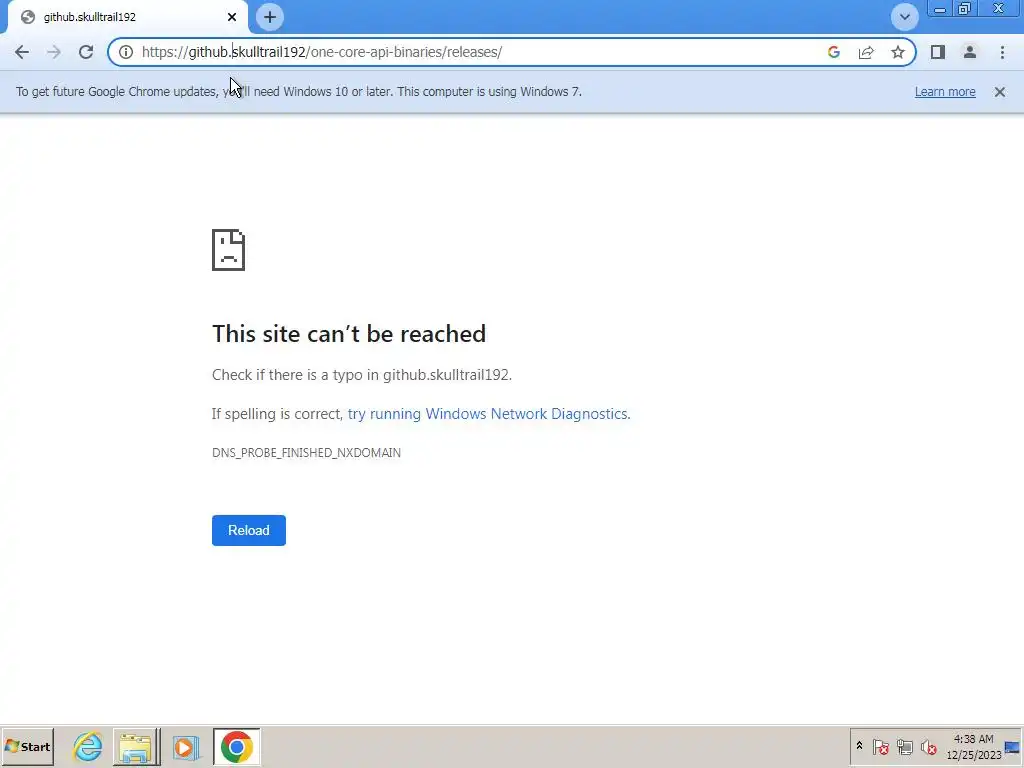The height and width of the screenshot is (768, 1024).
Task: Click the Learn more link
Action: [945, 92]
